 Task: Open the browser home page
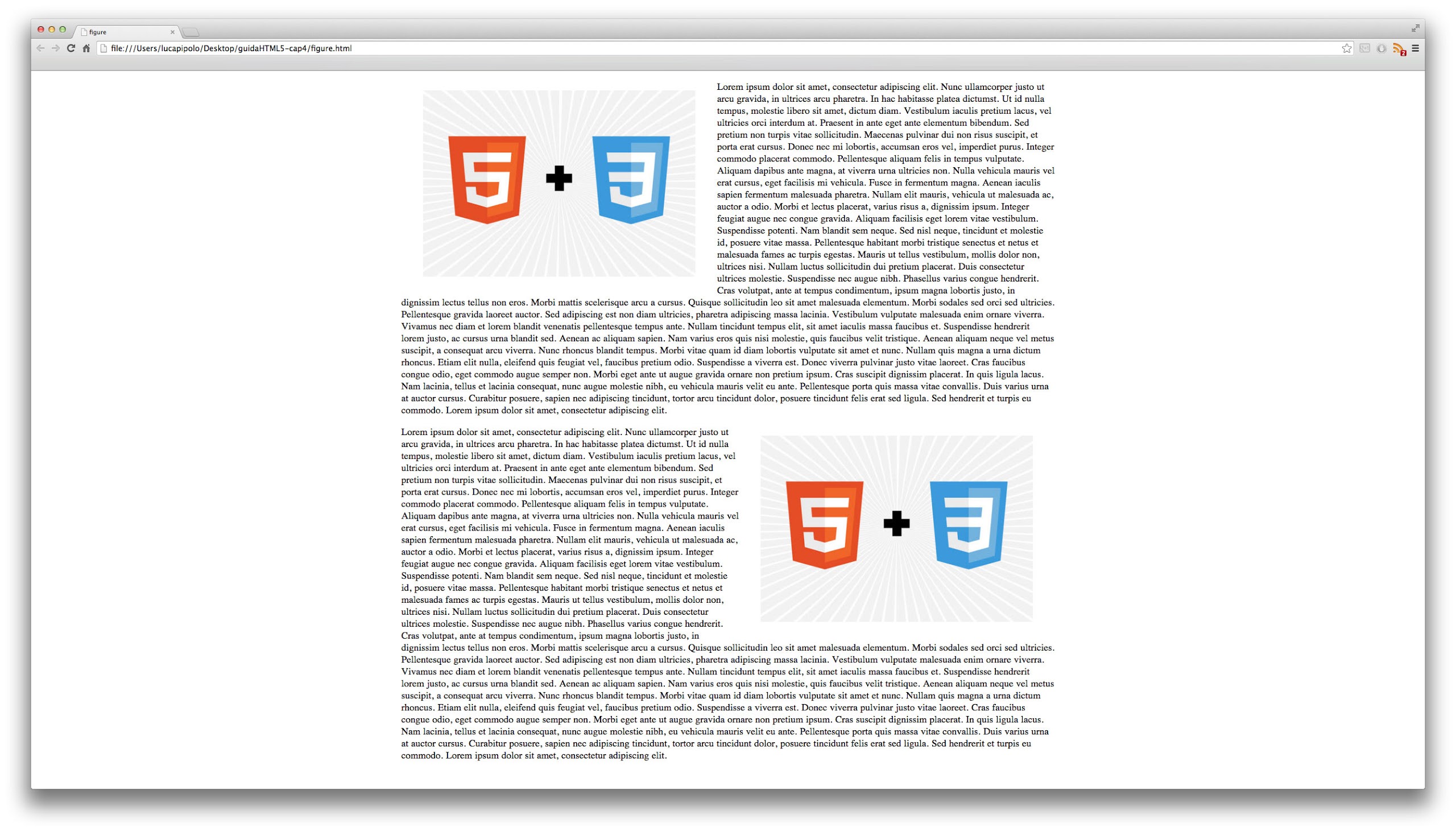click(86, 48)
